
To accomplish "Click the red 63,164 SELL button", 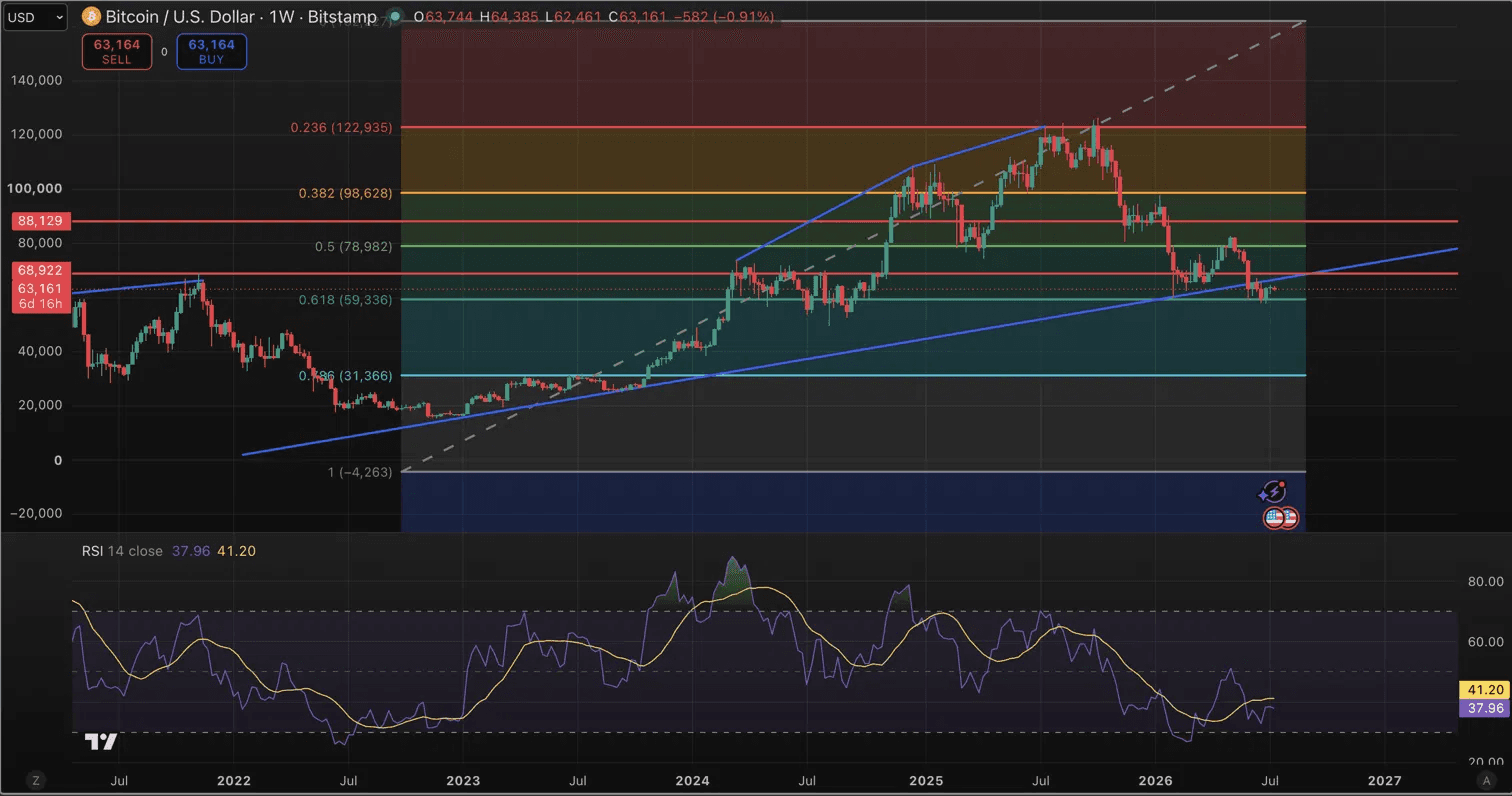I will (118, 52).
